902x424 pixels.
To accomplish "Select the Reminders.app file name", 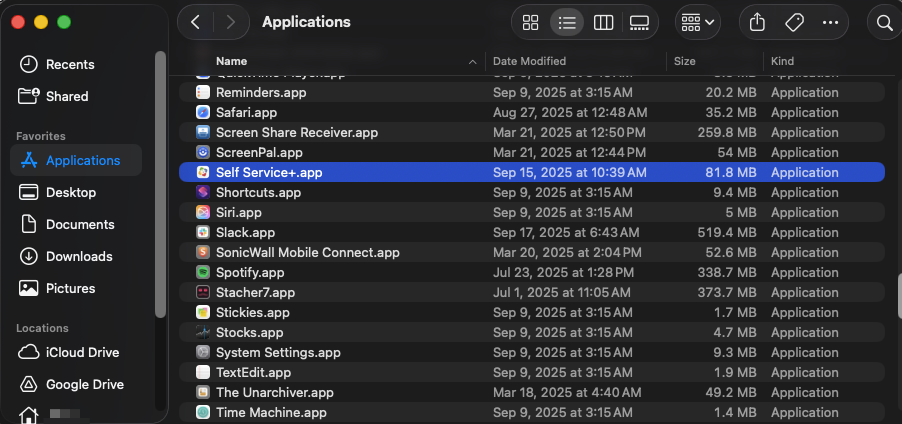I will [x=261, y=92].
